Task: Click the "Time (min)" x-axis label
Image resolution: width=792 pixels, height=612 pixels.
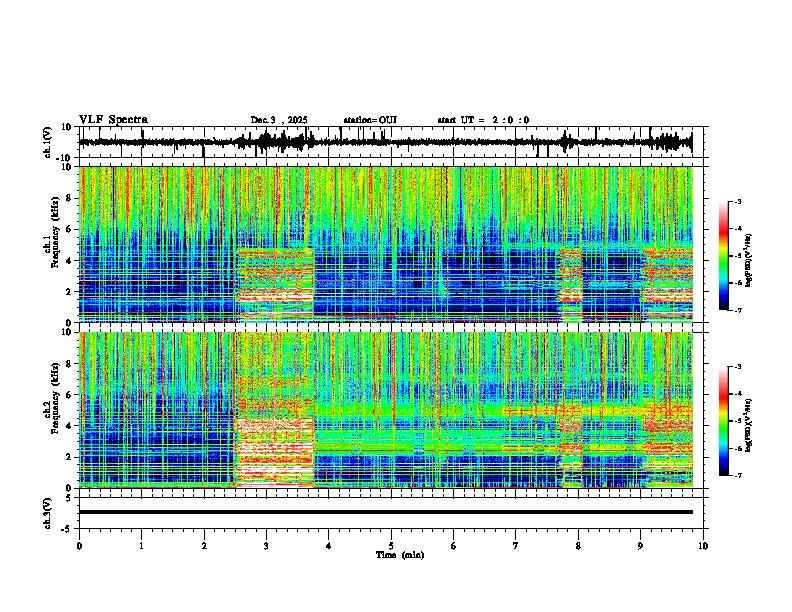Action: 400,555
